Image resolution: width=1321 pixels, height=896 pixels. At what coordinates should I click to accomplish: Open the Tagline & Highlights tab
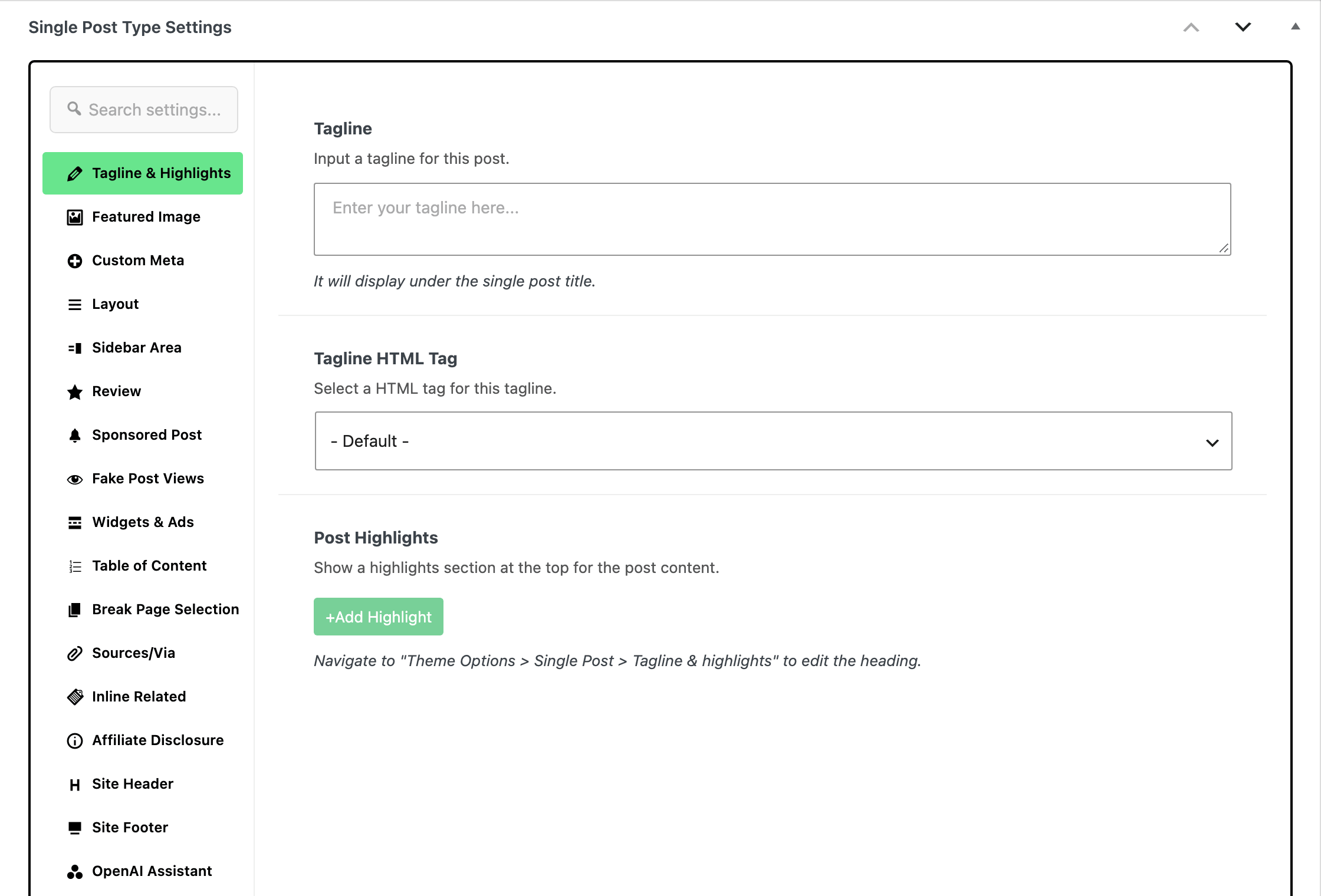point(143,173)
